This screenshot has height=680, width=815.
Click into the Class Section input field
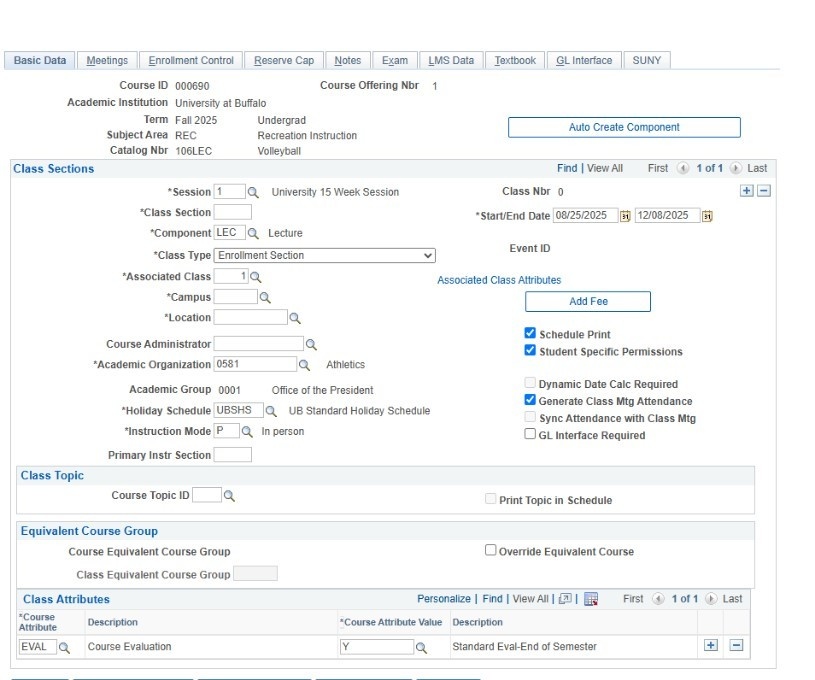click(233, 212)
